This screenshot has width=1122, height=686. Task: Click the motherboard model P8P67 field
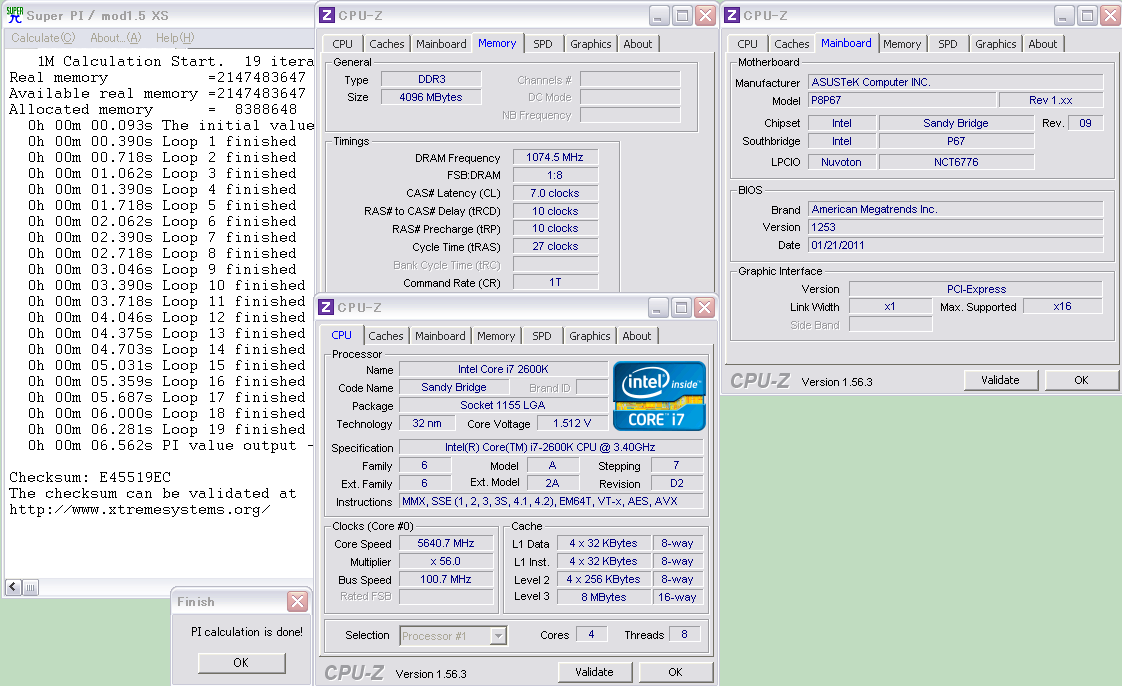[902, 100]
